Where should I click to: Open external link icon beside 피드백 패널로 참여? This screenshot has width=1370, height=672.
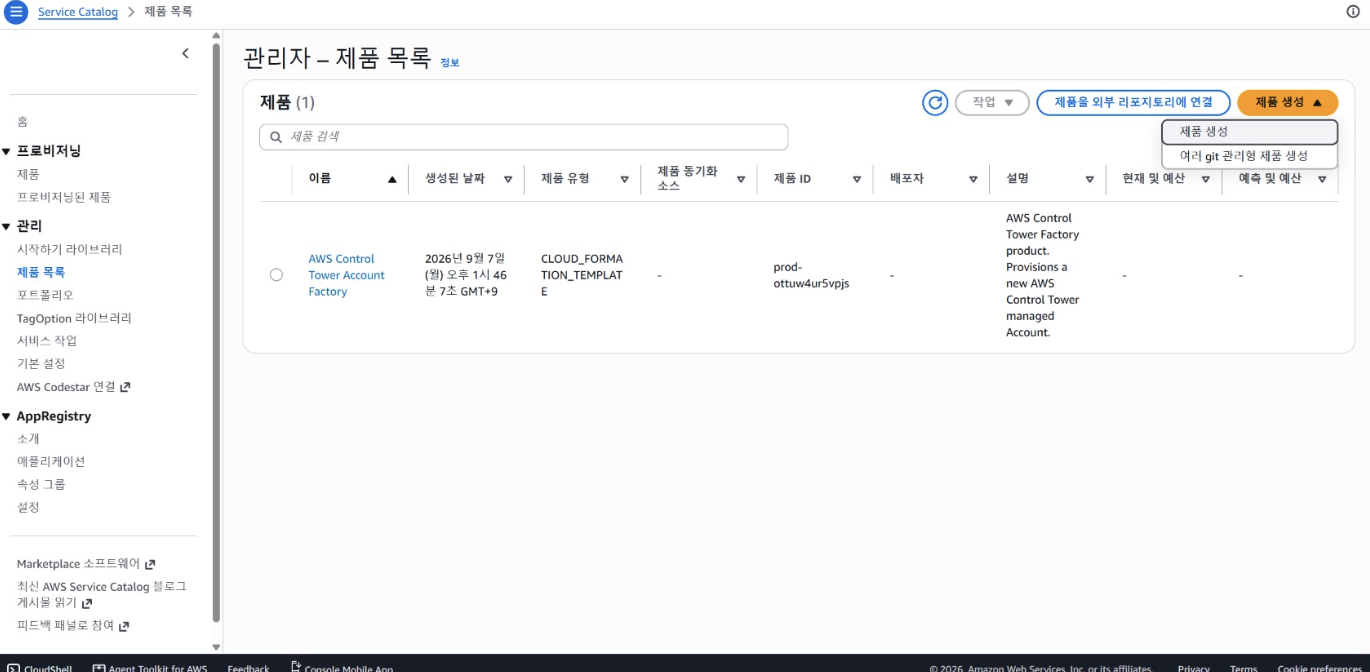[124, 627]
